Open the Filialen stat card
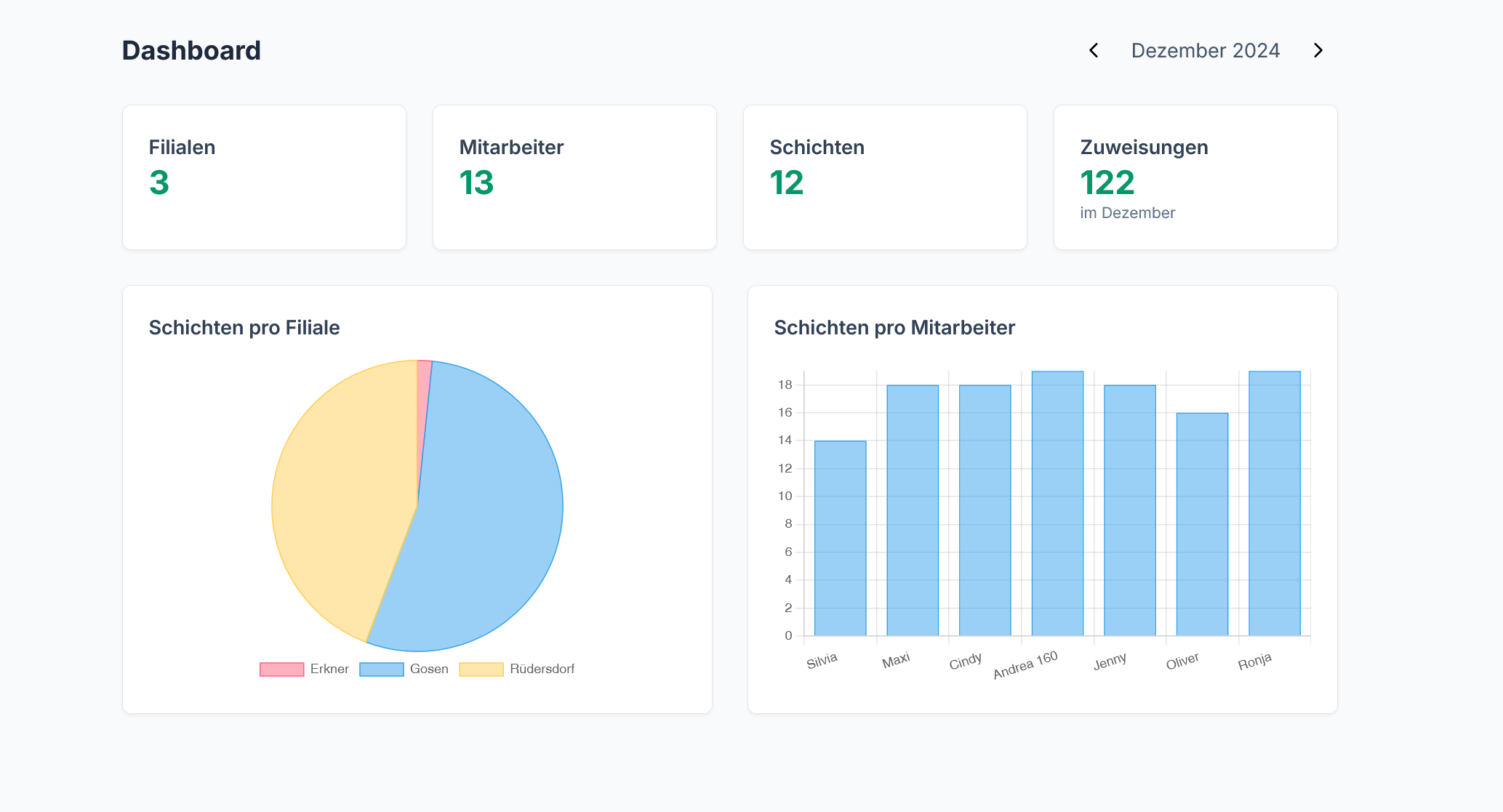 tap(264, 177)
